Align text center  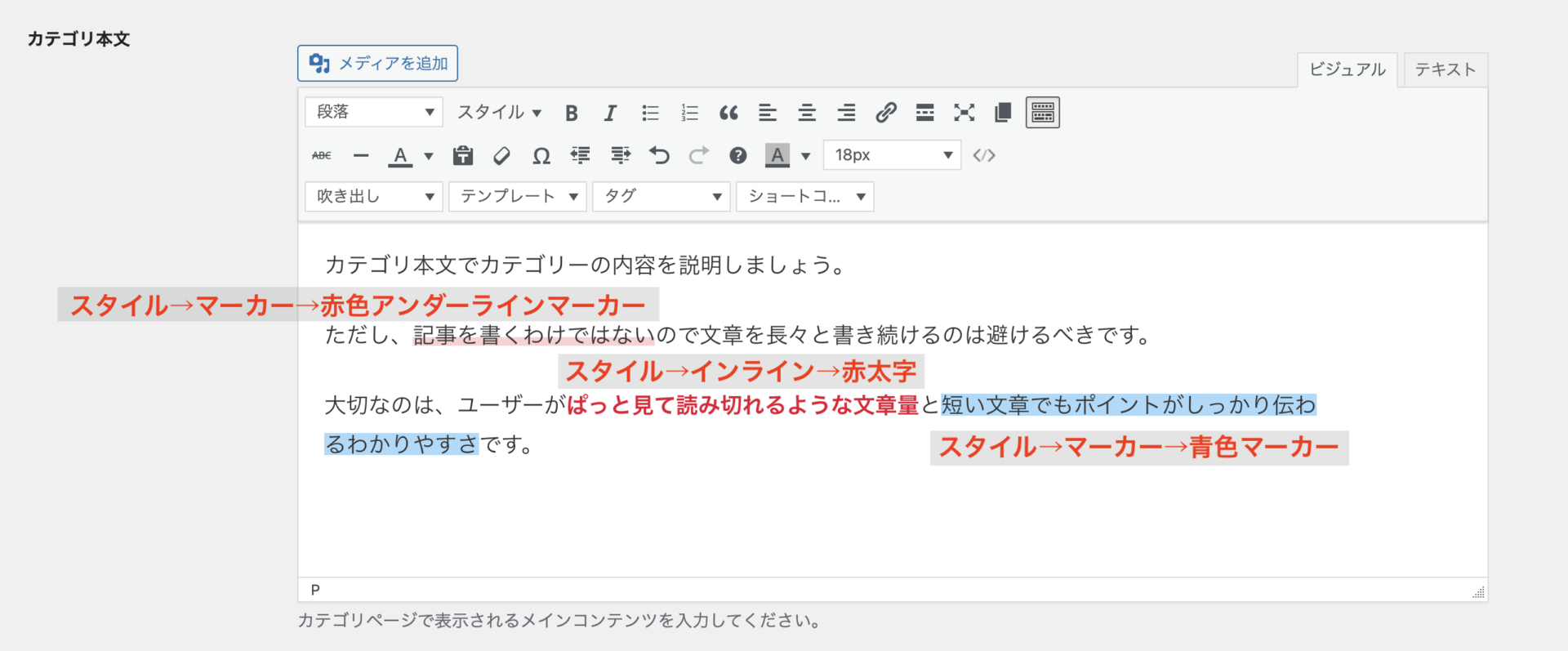(807, 113)
